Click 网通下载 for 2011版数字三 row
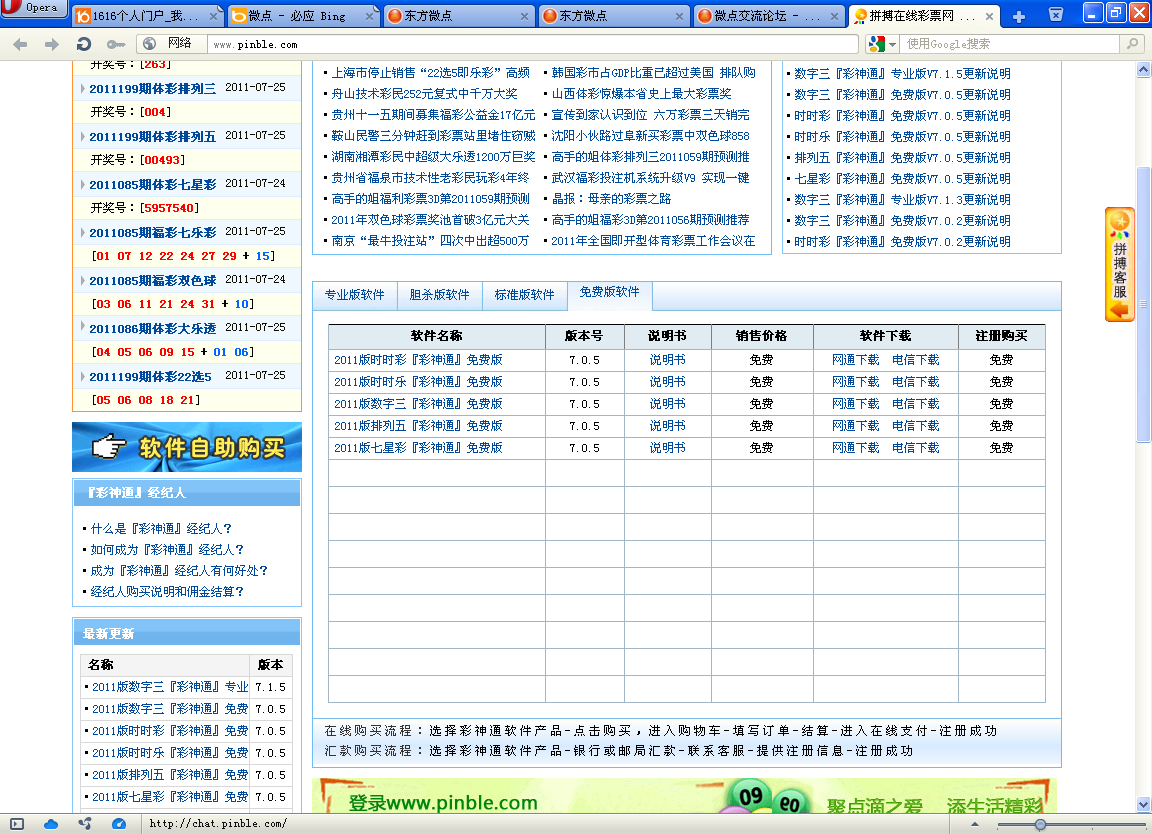 pos(855,404)
